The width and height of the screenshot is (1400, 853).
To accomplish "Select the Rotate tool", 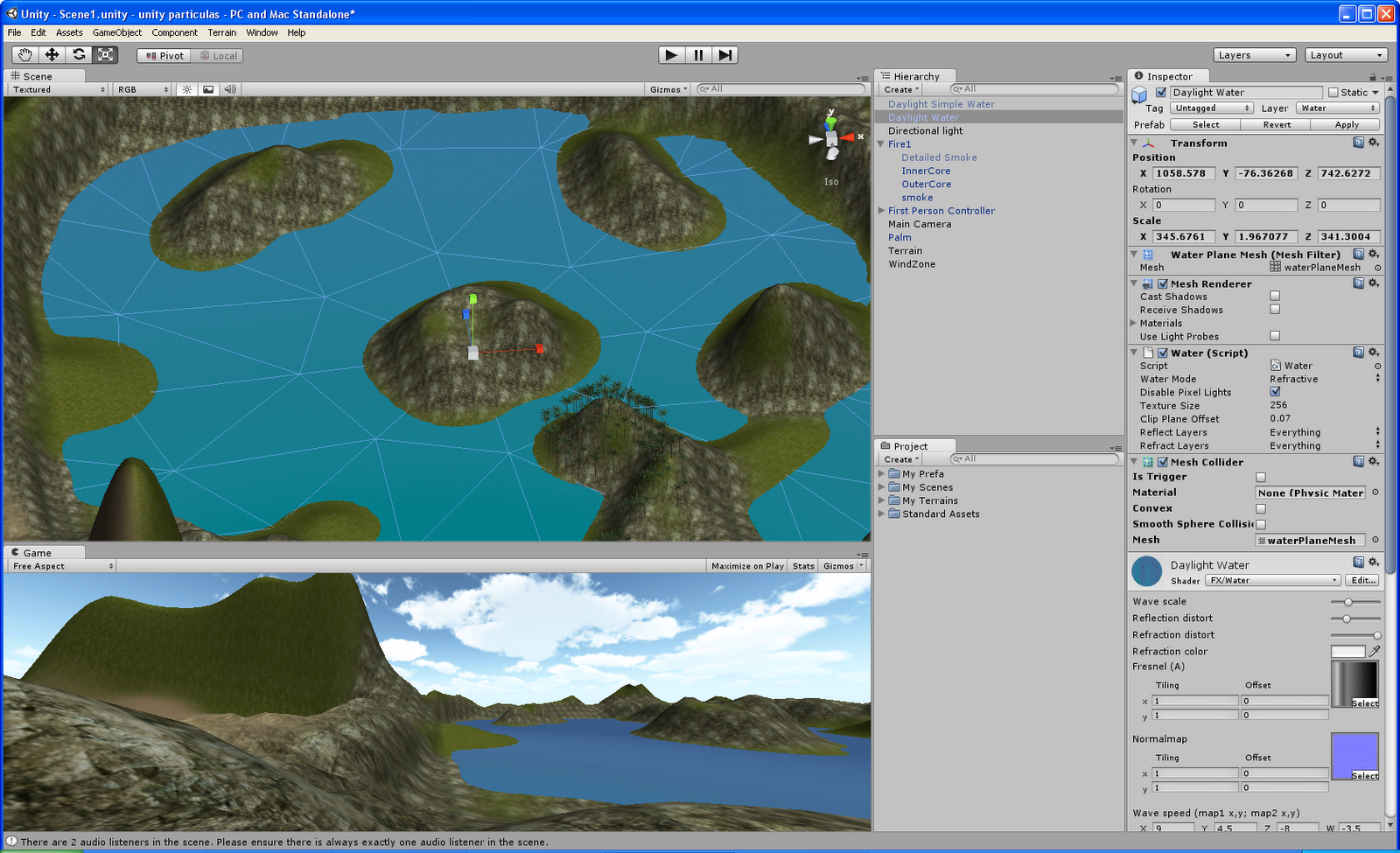I will click(79, 54).
